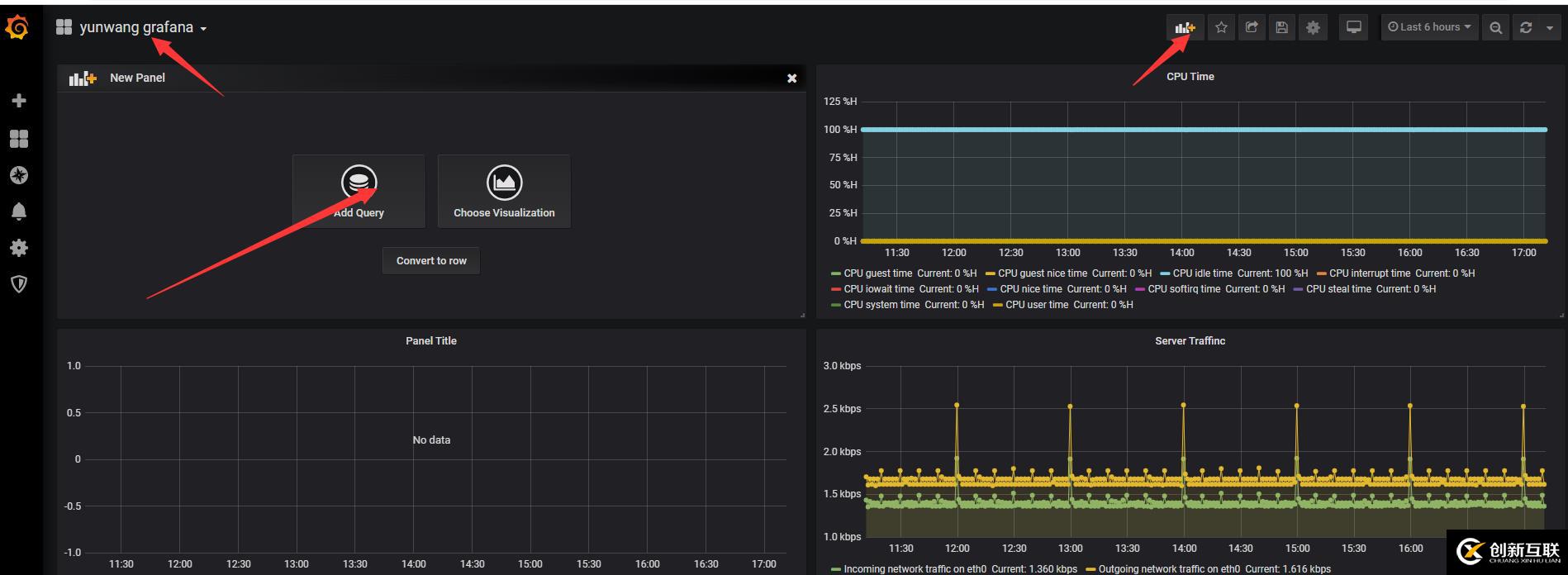Viewport: 1568px width, 575px height.
Task: Click the No data message
Action: pyautogui.click(x=431, y=440)
